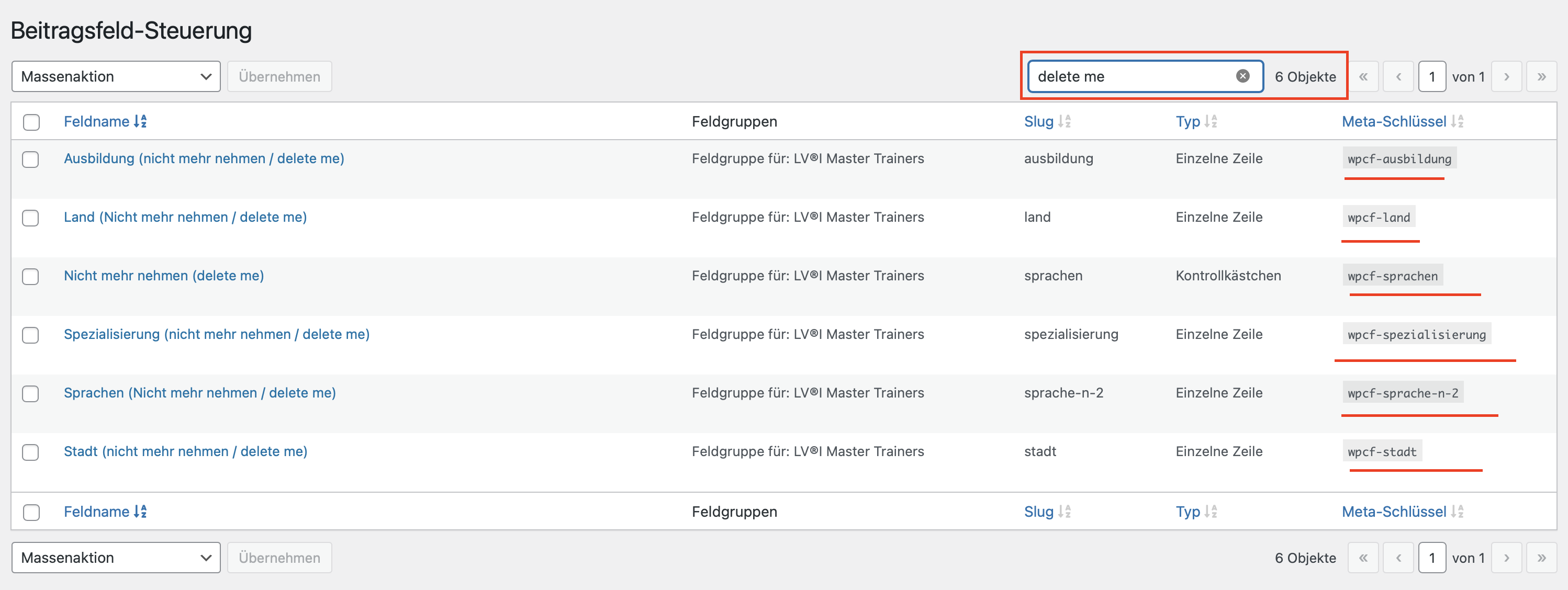Viewport: 1568px width, 590px height.
Task: Click the top current page number field
Action: 1432,77
